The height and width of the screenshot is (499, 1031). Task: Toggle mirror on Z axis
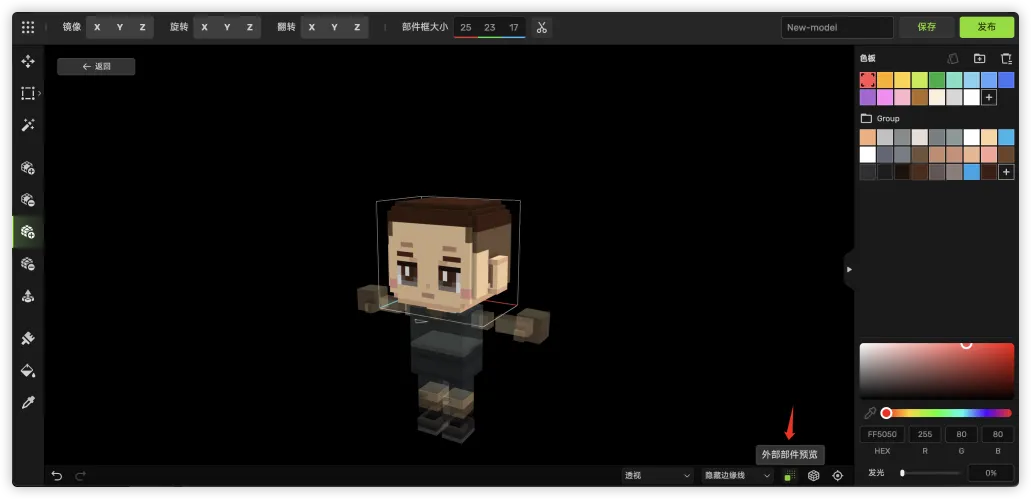pyautogui.click(x=142, y=27)
